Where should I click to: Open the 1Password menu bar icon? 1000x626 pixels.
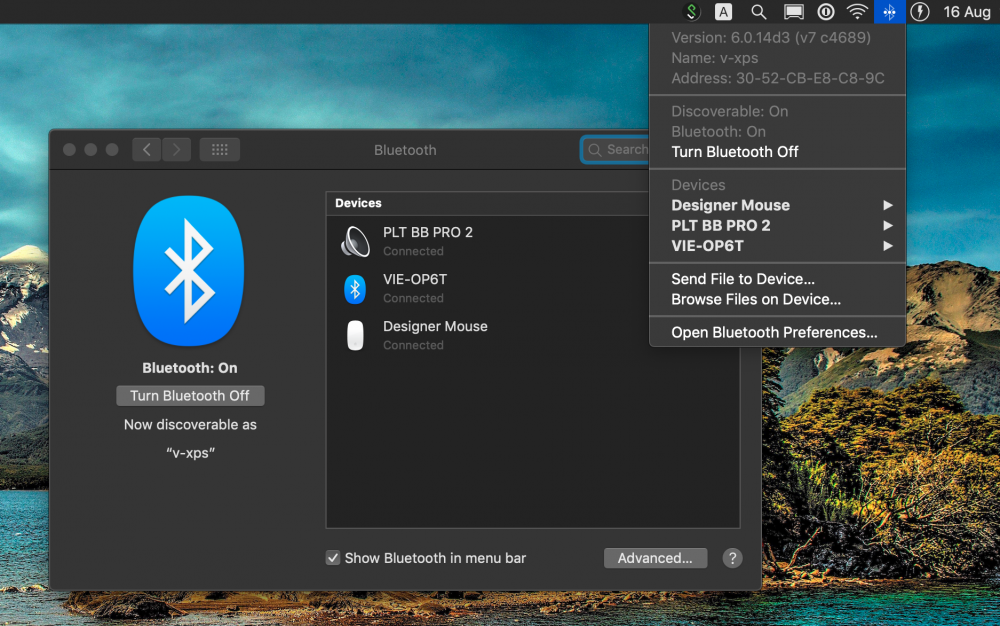tap(826, 12)
